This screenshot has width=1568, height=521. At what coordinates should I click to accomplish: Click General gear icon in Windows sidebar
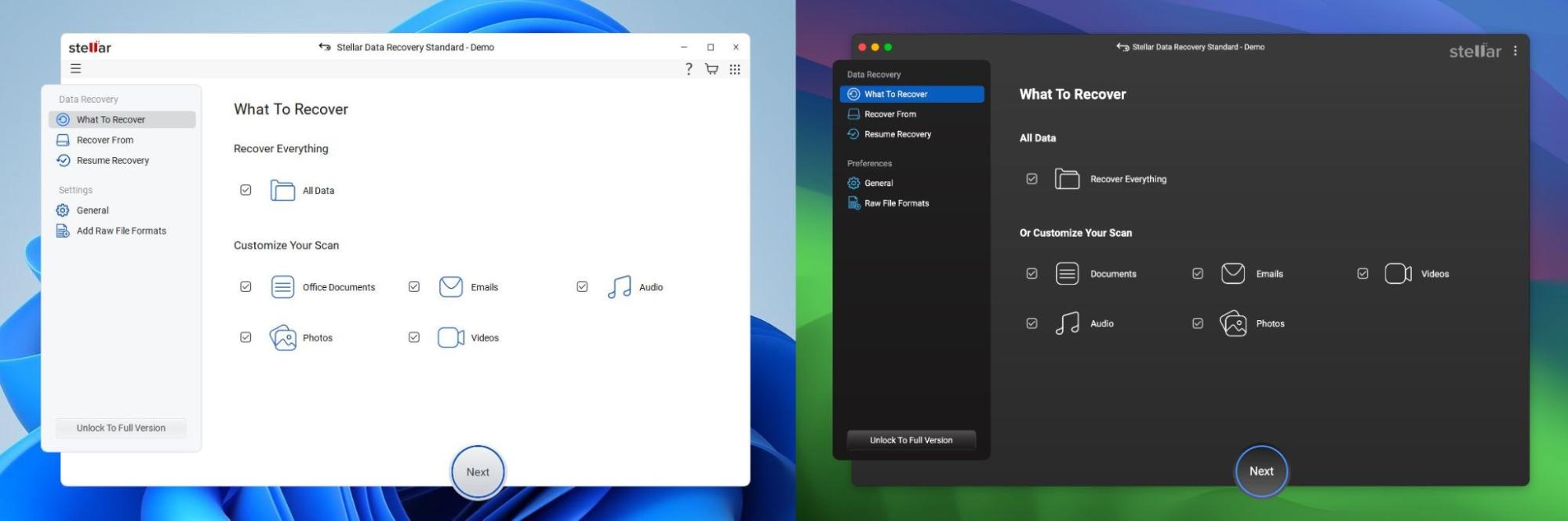click(x=63, y=210)
